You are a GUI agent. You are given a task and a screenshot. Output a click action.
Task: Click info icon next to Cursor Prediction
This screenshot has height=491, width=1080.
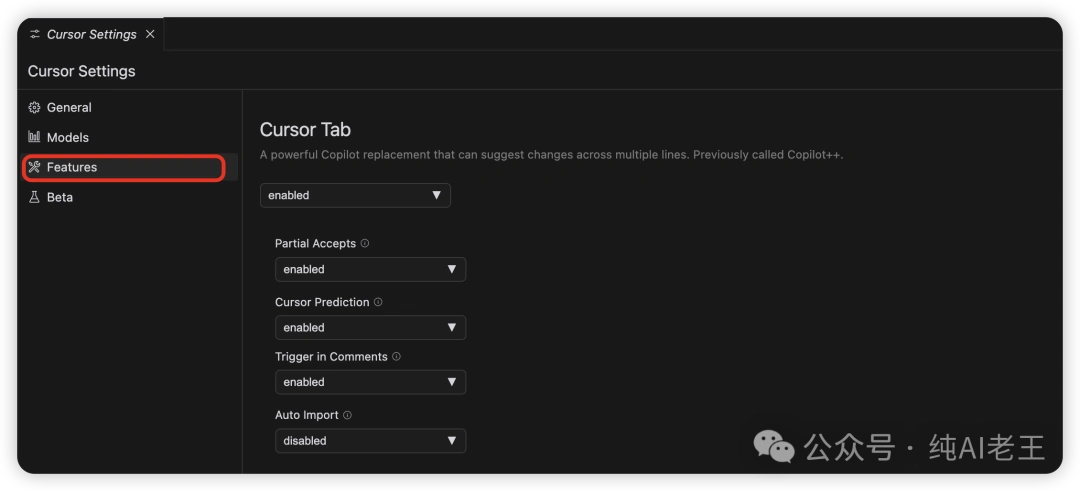click(378, 302)
